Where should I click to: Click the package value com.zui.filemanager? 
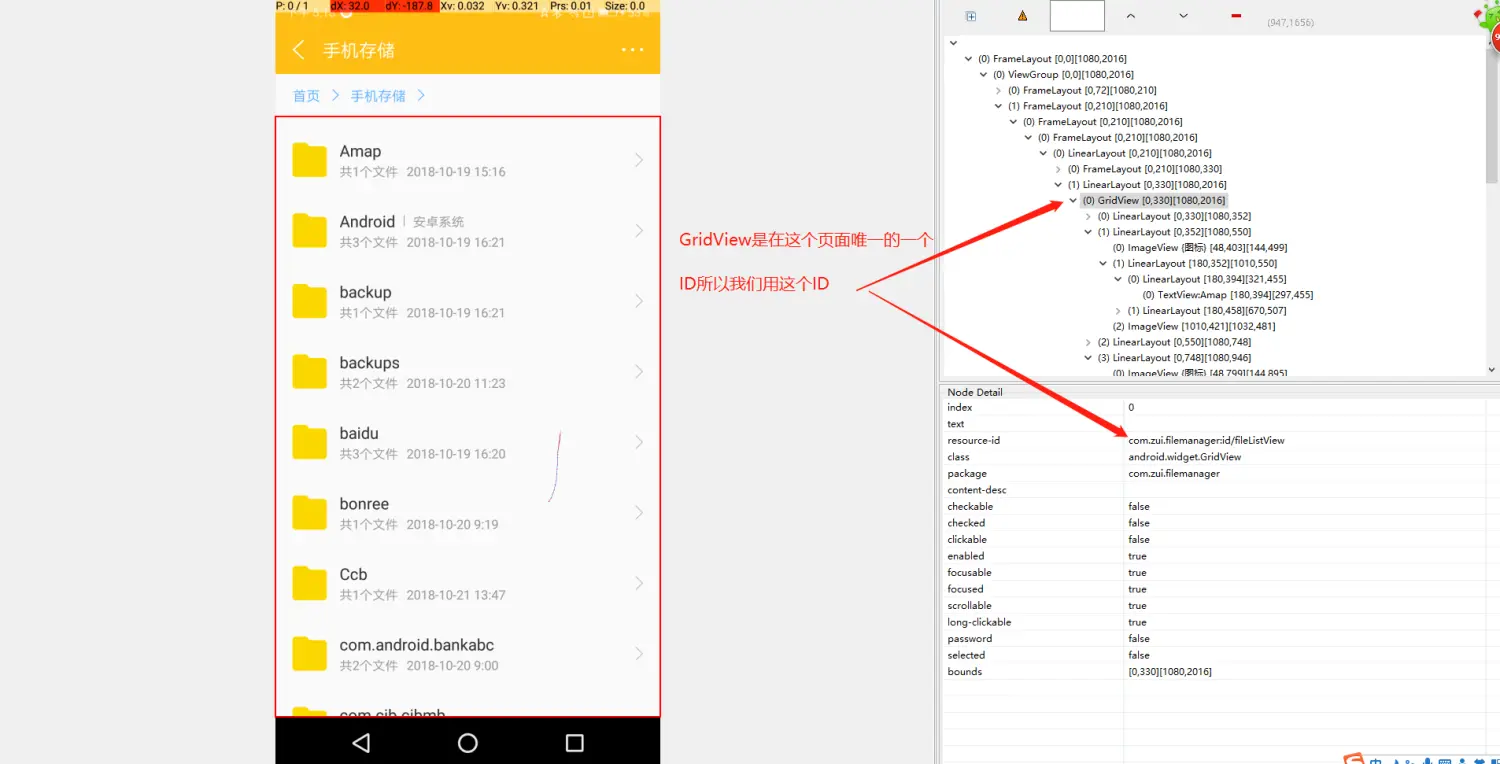pyautogui.click(x=1174, y=473)
